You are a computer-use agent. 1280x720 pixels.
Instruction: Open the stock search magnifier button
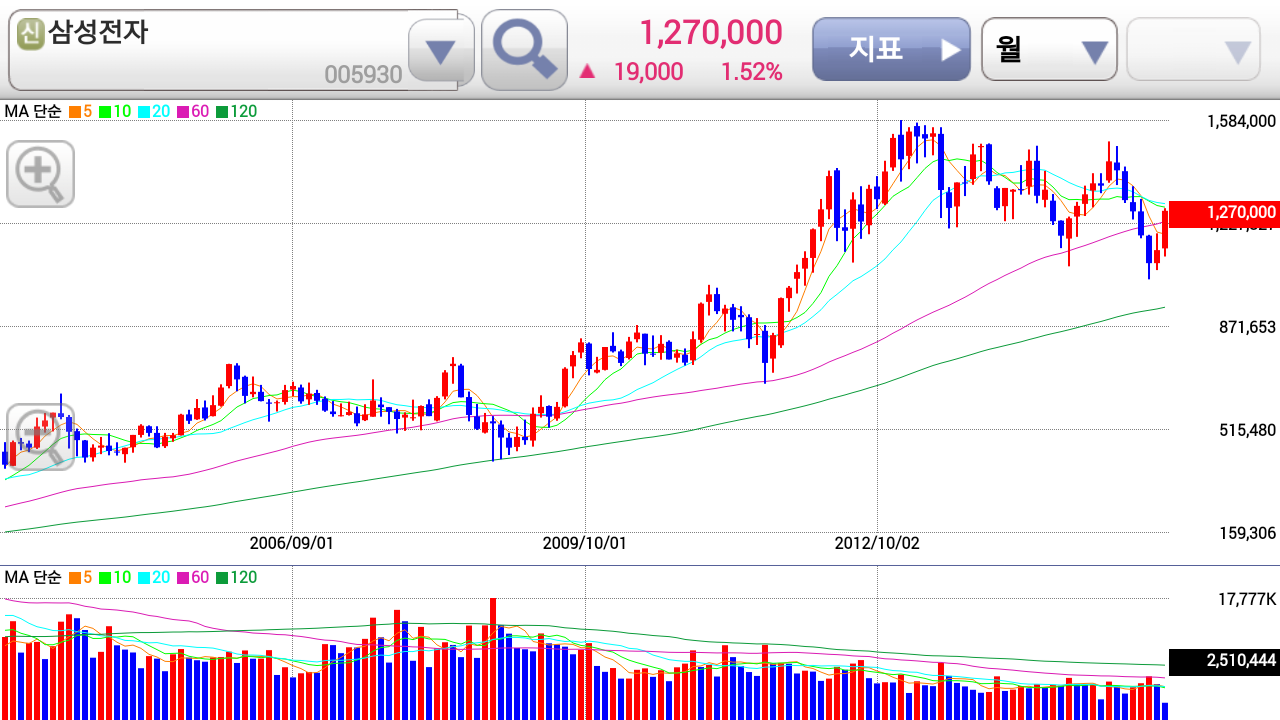click(x=524, y=50)
